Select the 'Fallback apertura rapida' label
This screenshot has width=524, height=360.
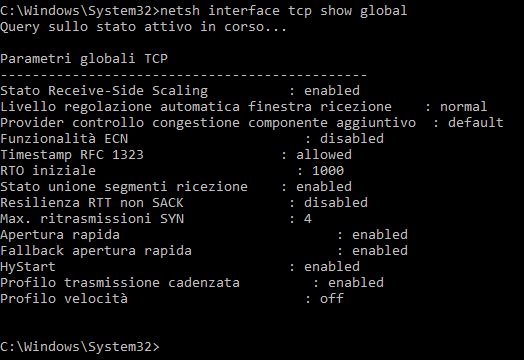96,251
